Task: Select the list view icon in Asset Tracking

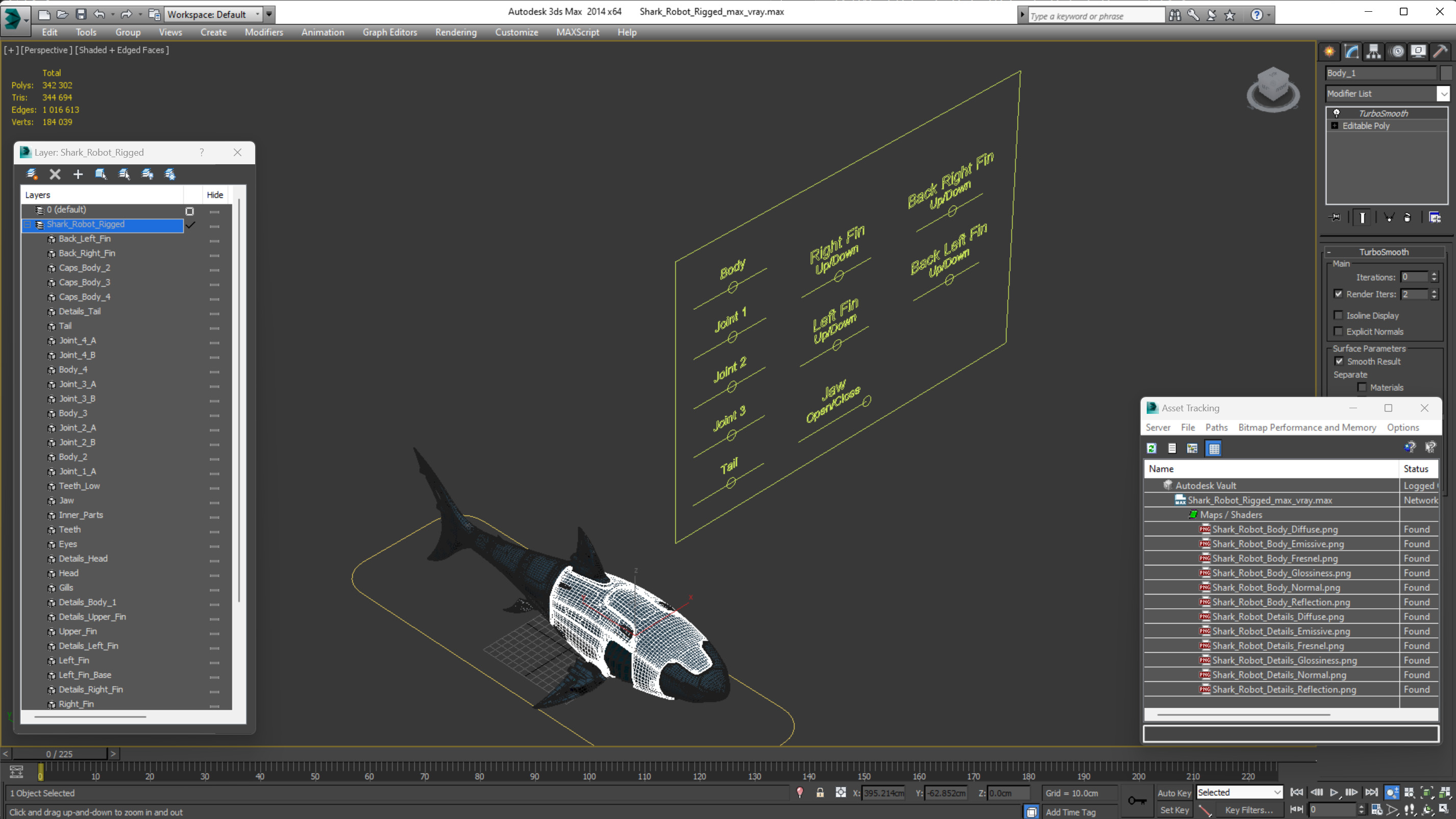Action: coord(1171,448)
